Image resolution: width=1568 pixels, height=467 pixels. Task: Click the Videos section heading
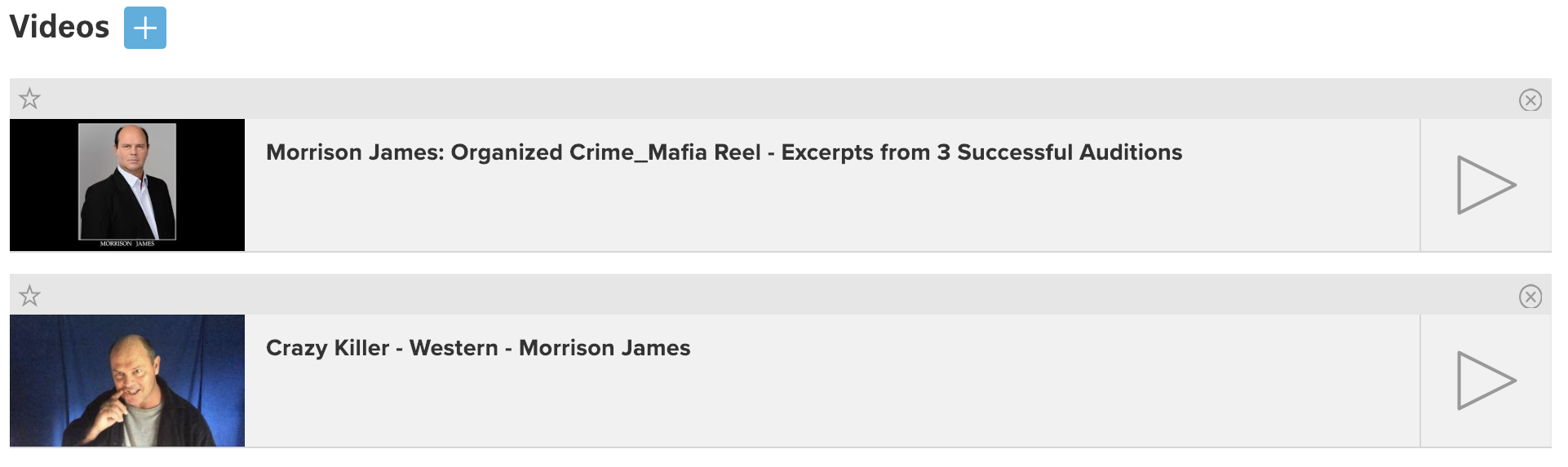(x=60, y=28)
